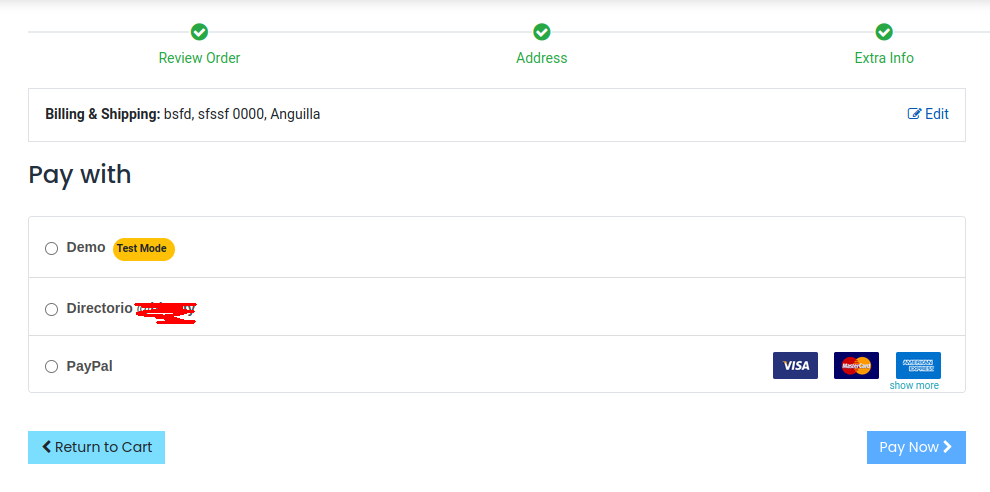Viewport: 990px width, 492px height.
Task: Click the pencil edit icon beside Edit
Action: point(914,114)
